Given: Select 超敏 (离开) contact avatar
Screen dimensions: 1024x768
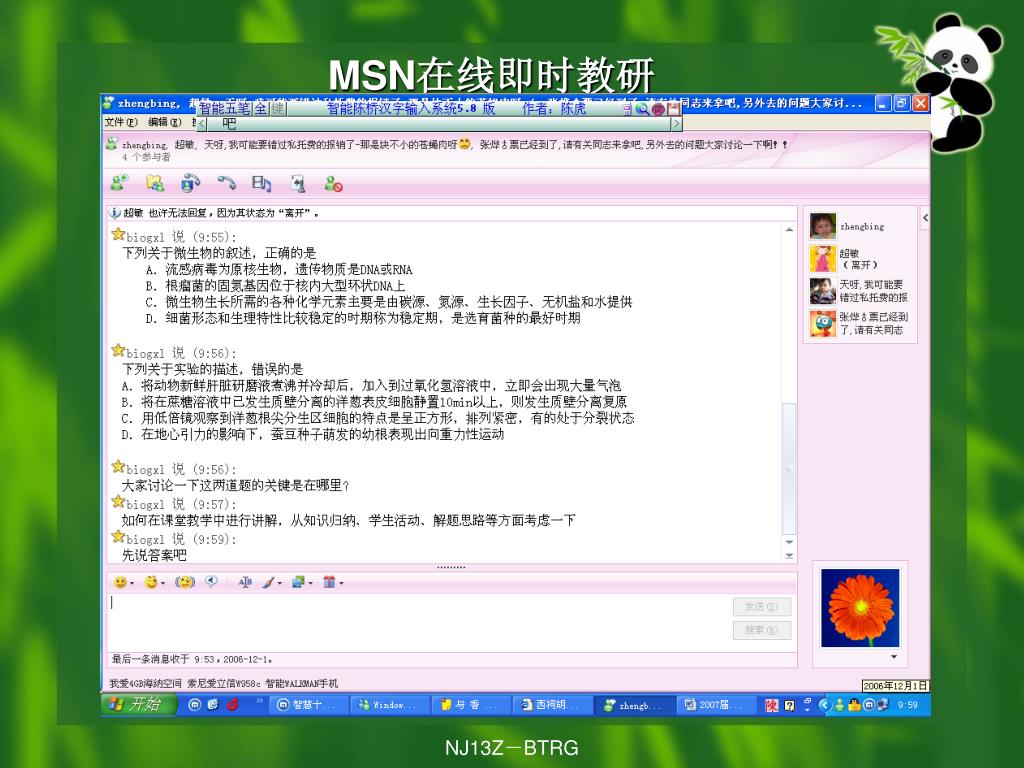Looking at the screenshot, I should (822, 259).
